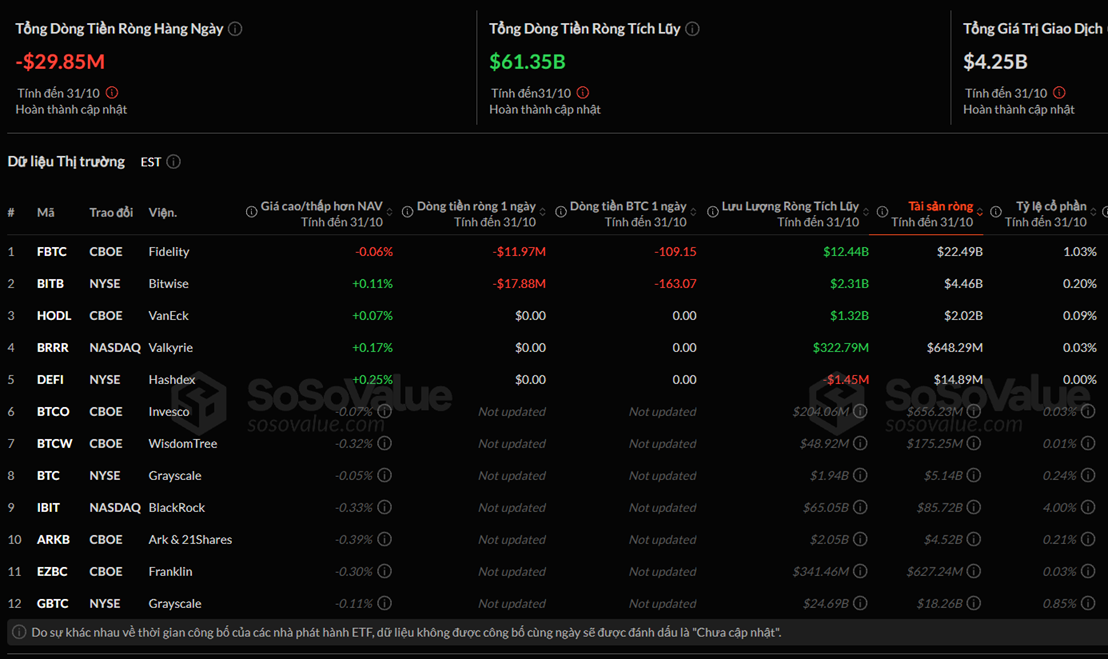This screenshot has width=1108, height=659.
Task: Open the FBTC ticker link
Action: pyautogui.click(x=51, y=252)
